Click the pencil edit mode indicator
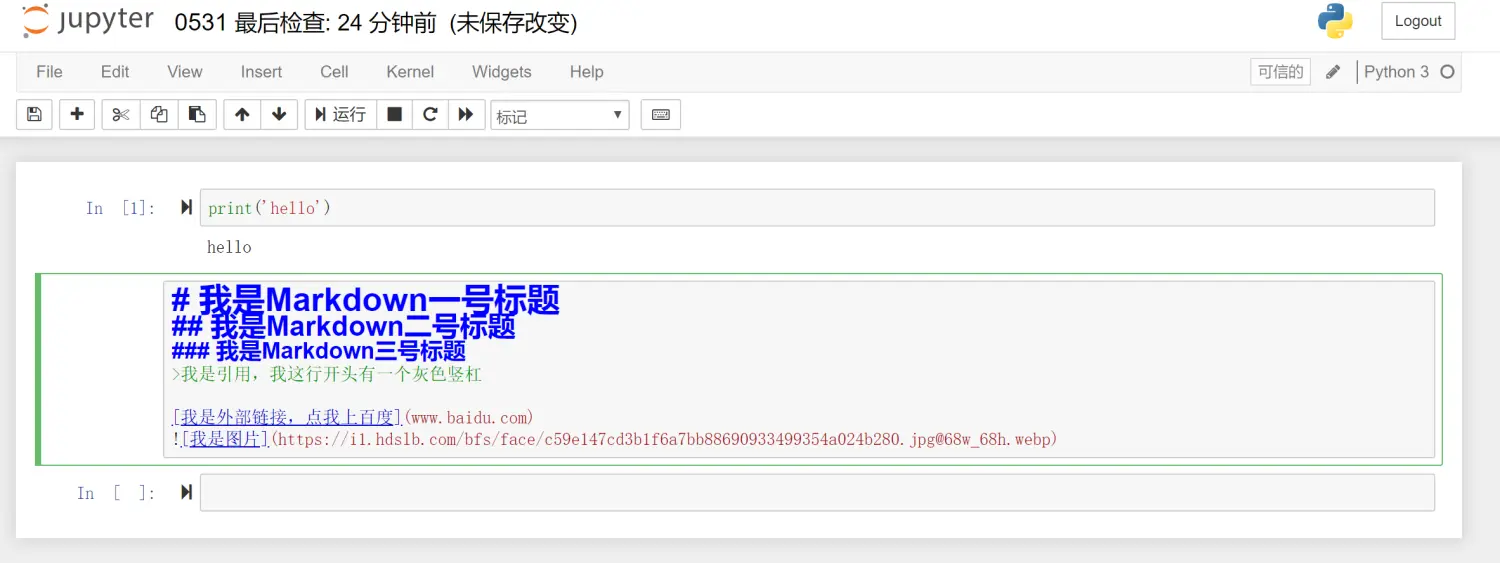 [1332, 72]
